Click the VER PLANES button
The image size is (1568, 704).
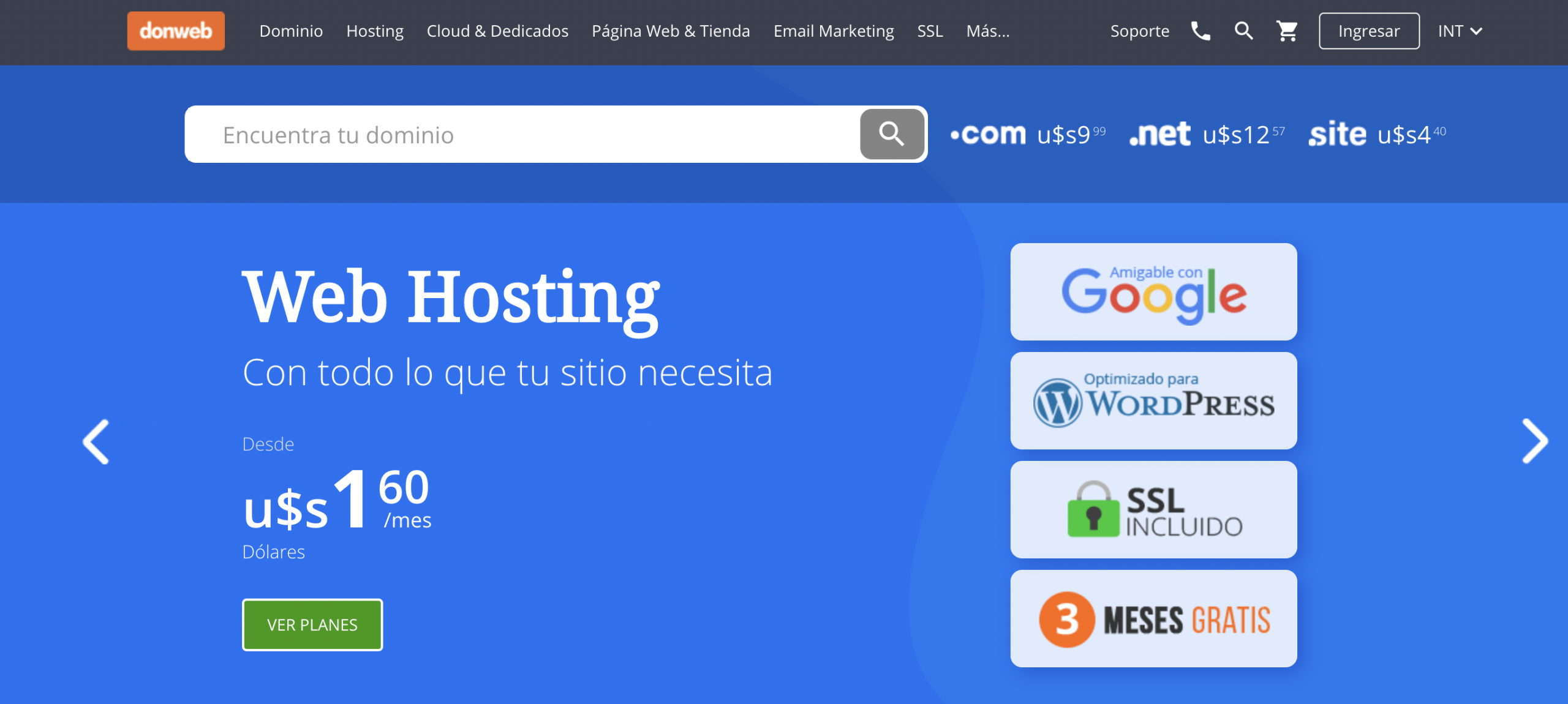pyautogui.click(x=312, y=624)
